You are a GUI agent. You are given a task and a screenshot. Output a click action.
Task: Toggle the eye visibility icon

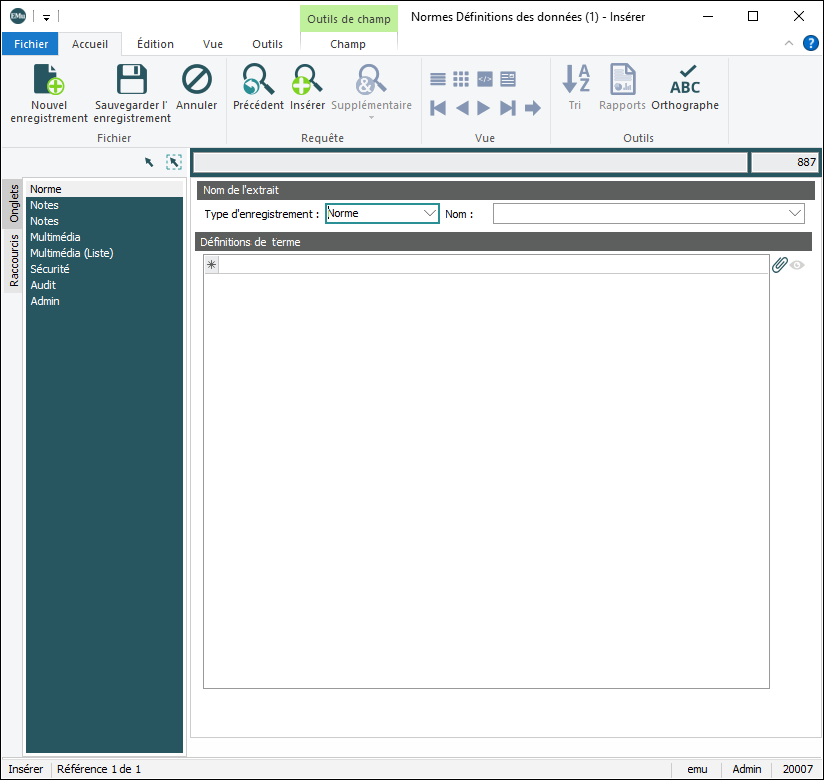797,265
